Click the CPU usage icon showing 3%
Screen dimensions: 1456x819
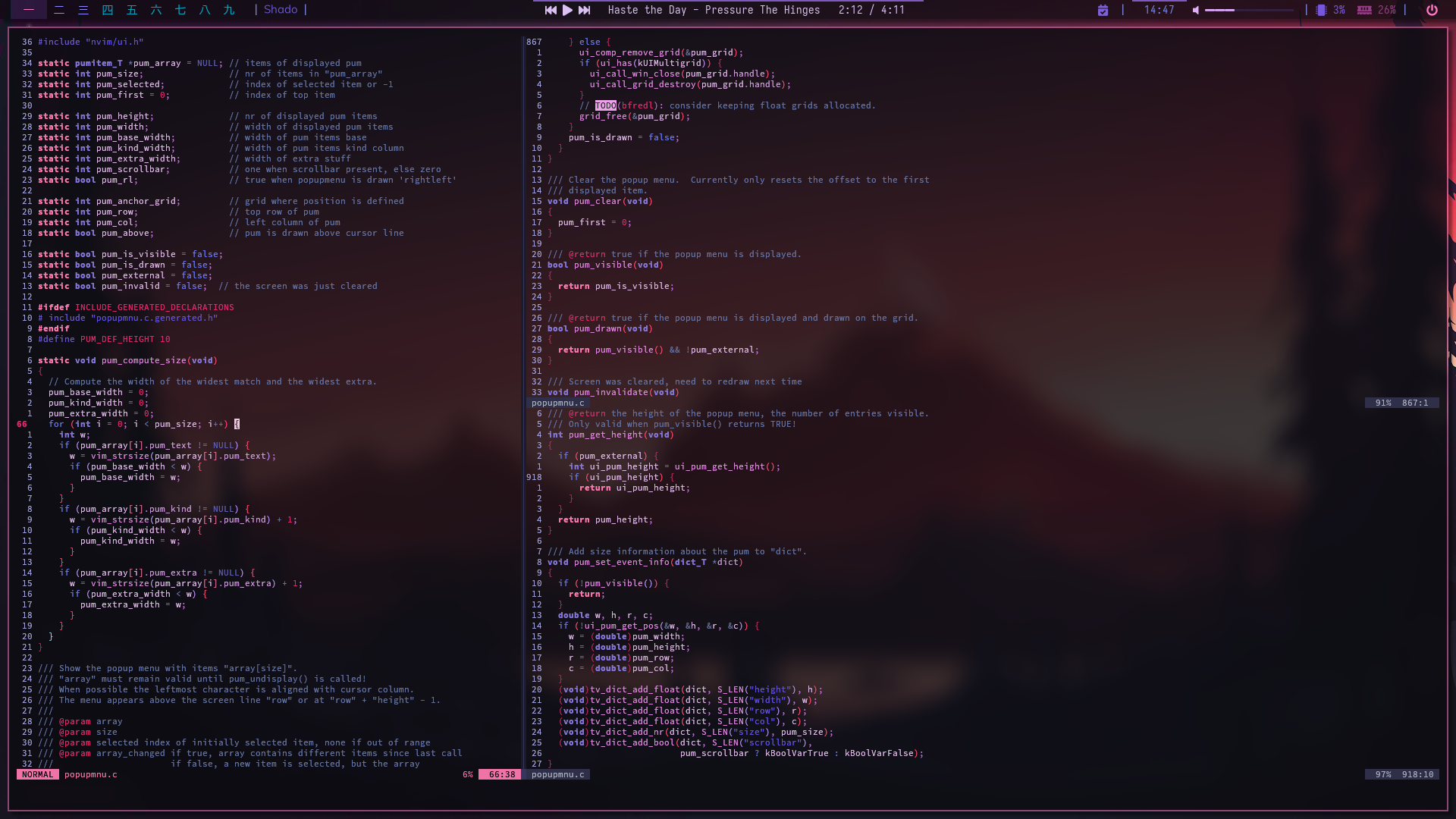pos(1321,10)
